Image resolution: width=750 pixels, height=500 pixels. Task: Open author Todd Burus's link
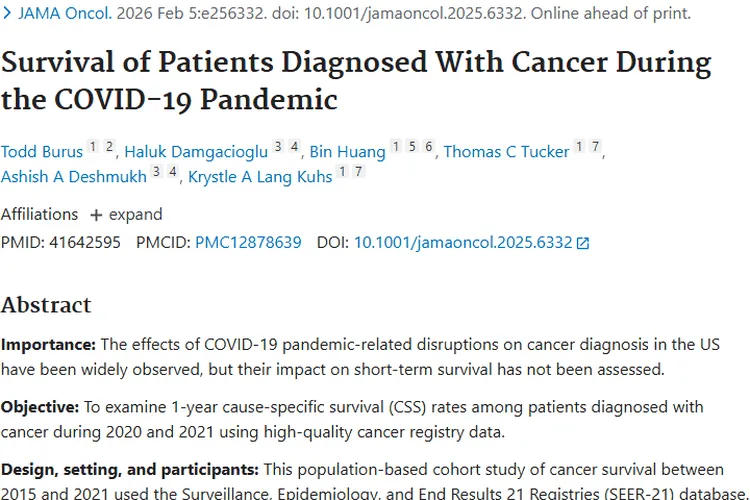(40, 152)
